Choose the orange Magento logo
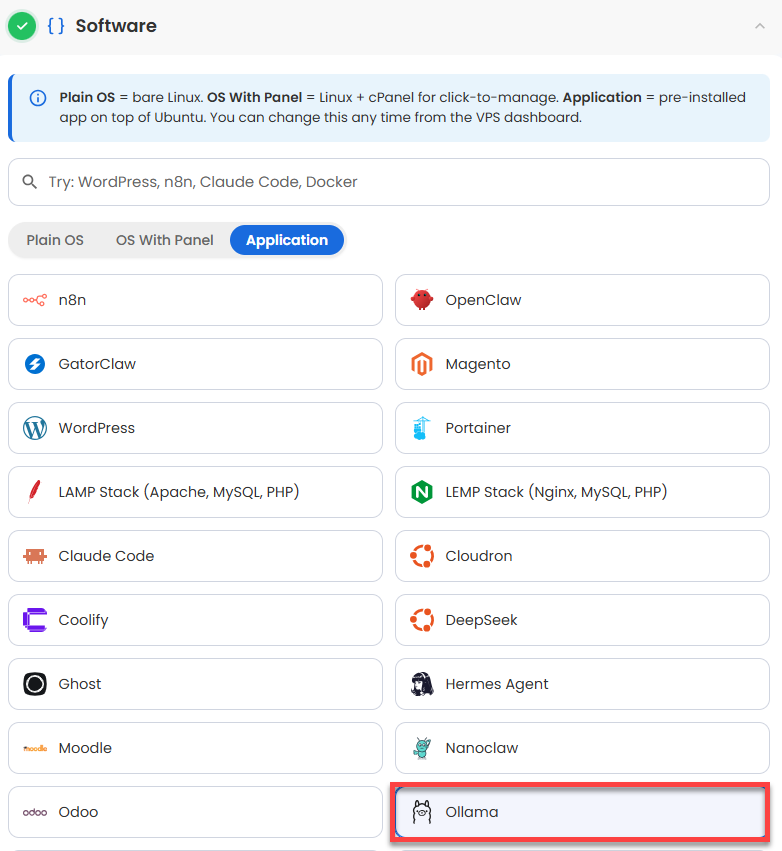This screenshot has height=851, width=782. click(x=422, y=364)
